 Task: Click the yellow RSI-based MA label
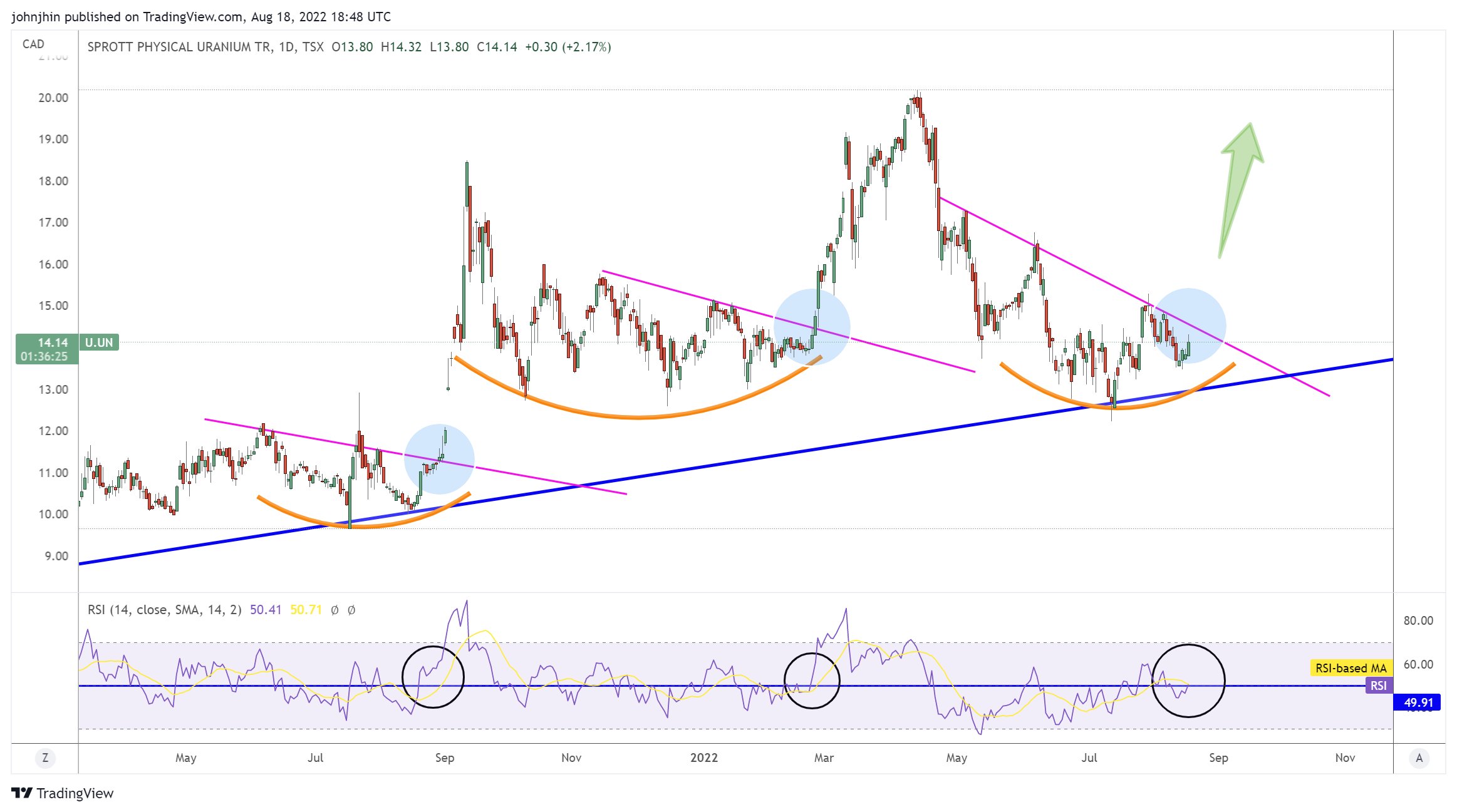coord(1351,668)
